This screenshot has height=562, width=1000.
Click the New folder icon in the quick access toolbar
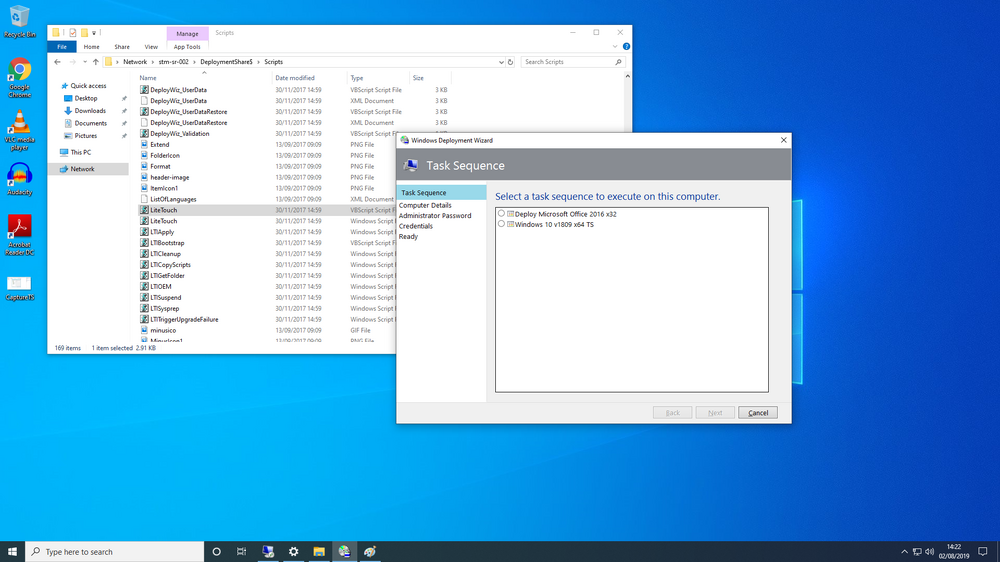84,33
